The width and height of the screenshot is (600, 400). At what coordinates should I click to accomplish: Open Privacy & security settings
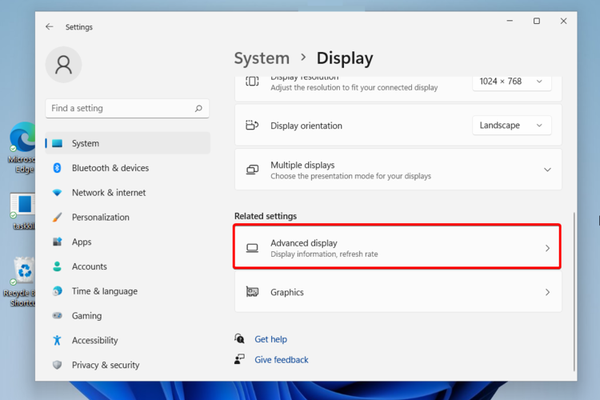point(105,365)
